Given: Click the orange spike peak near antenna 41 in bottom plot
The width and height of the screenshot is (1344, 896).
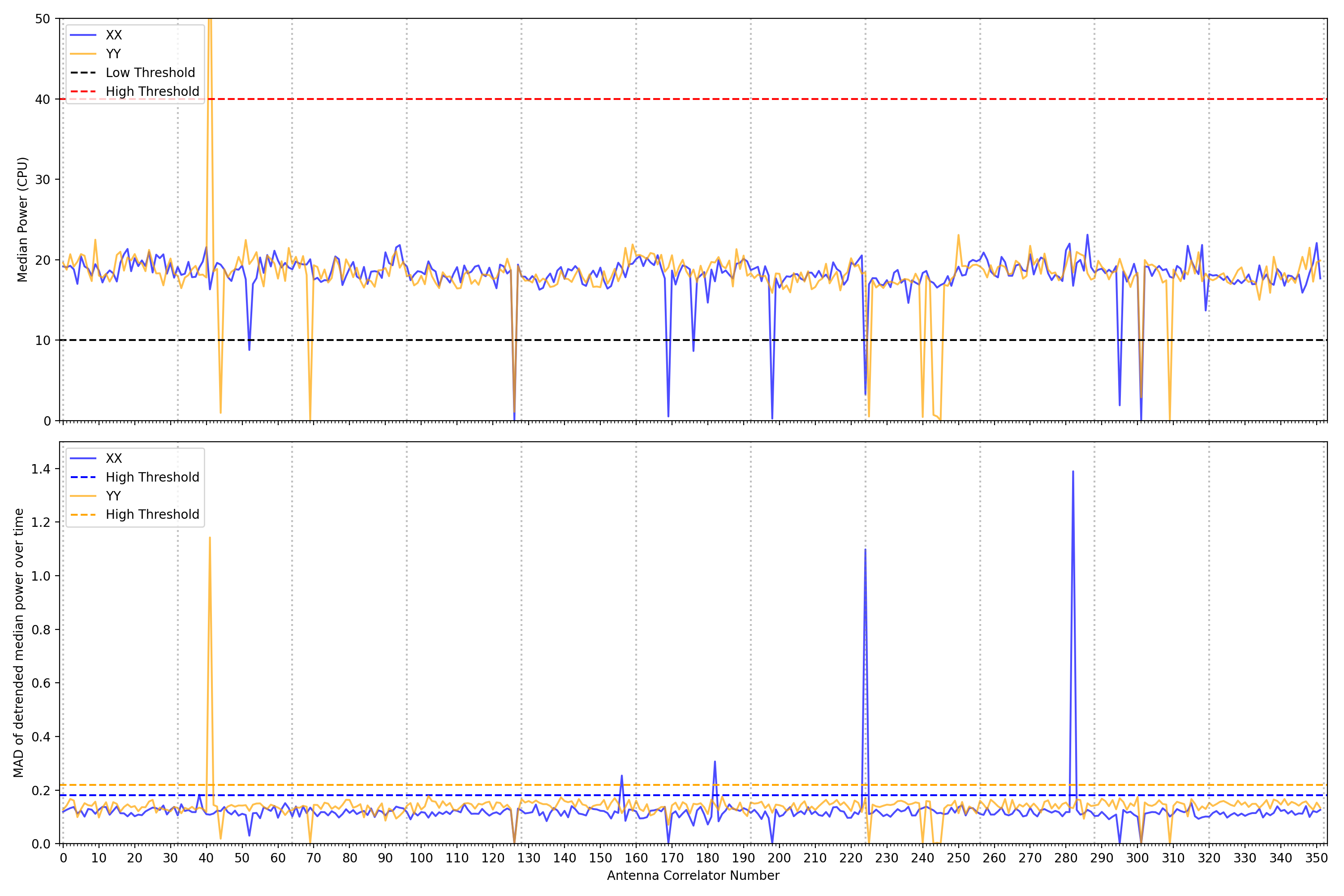Looking at the screenshot, I should click(210, 538).
